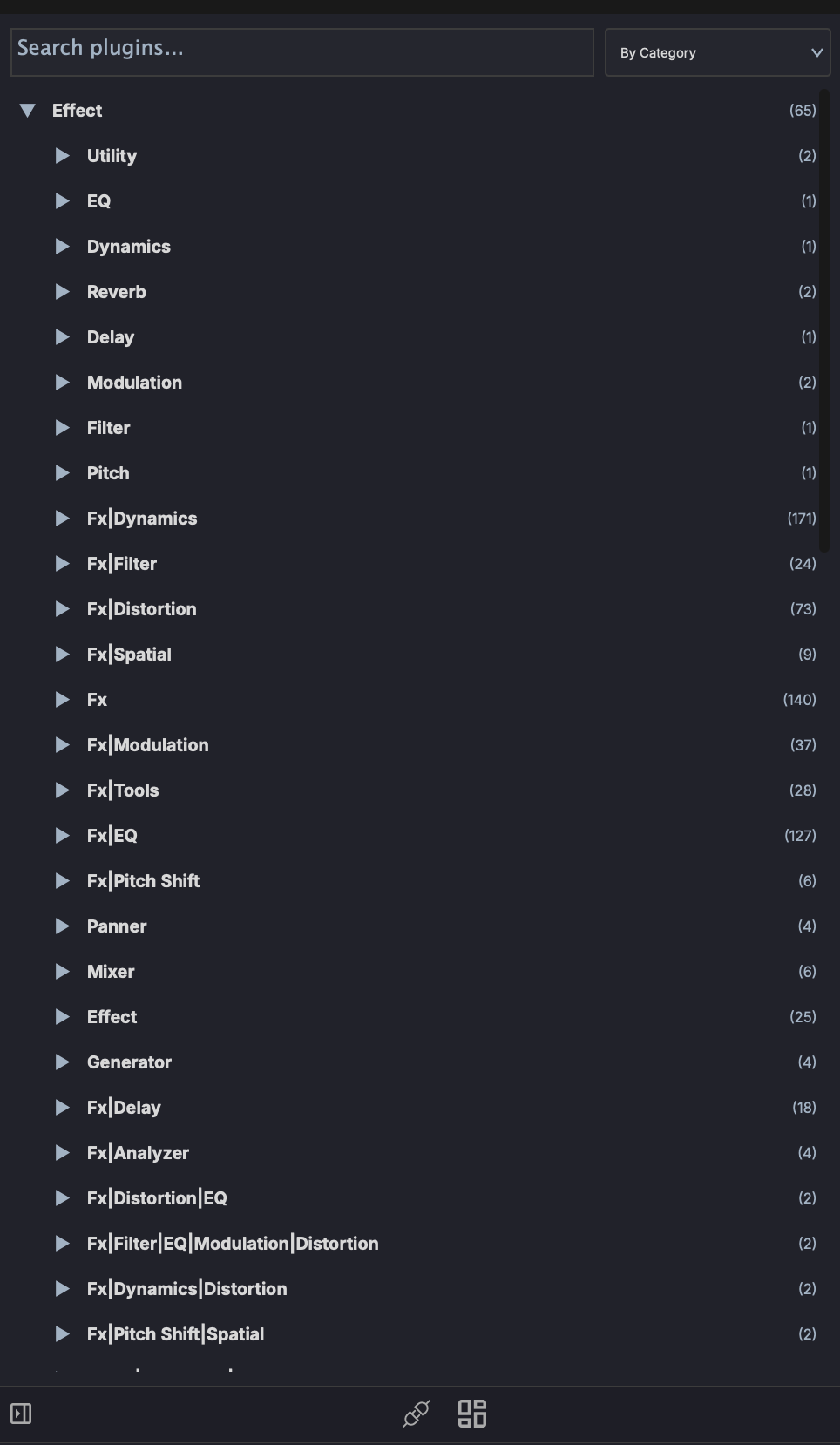The image size is (840, 1445).
Task: Expand the Utility category arrow
Action: pyautogui.click(x=62, y=156)
